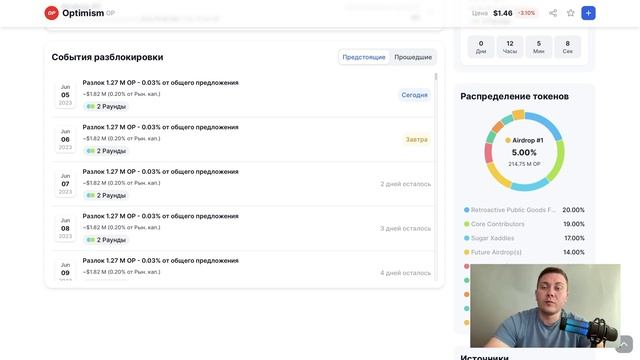Switch to Предстоящие tab
Screen dimensions: 640x360
tap(364, 57)
